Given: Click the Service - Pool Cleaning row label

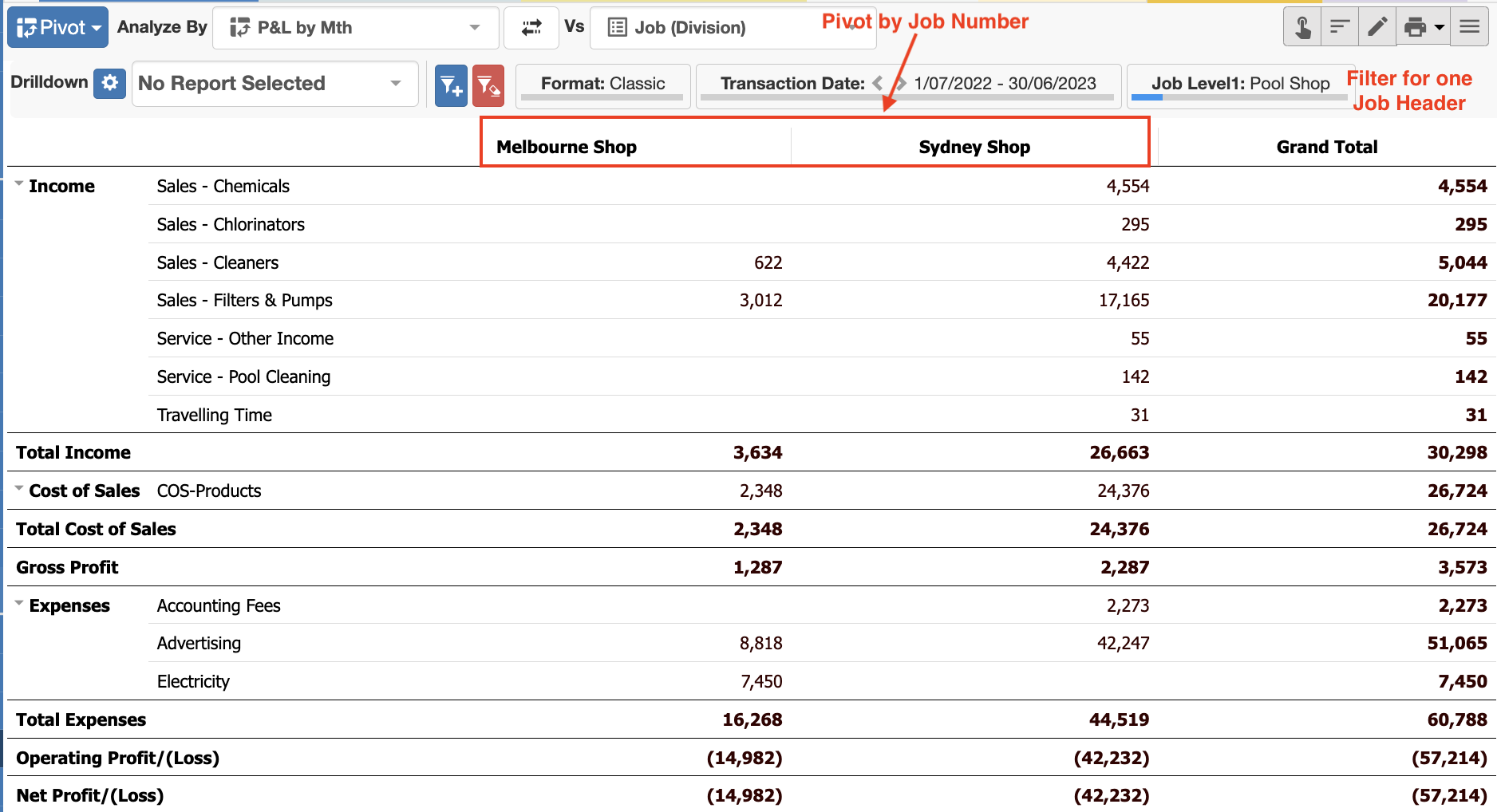Looking at the screenshot, I should point(243,376).
